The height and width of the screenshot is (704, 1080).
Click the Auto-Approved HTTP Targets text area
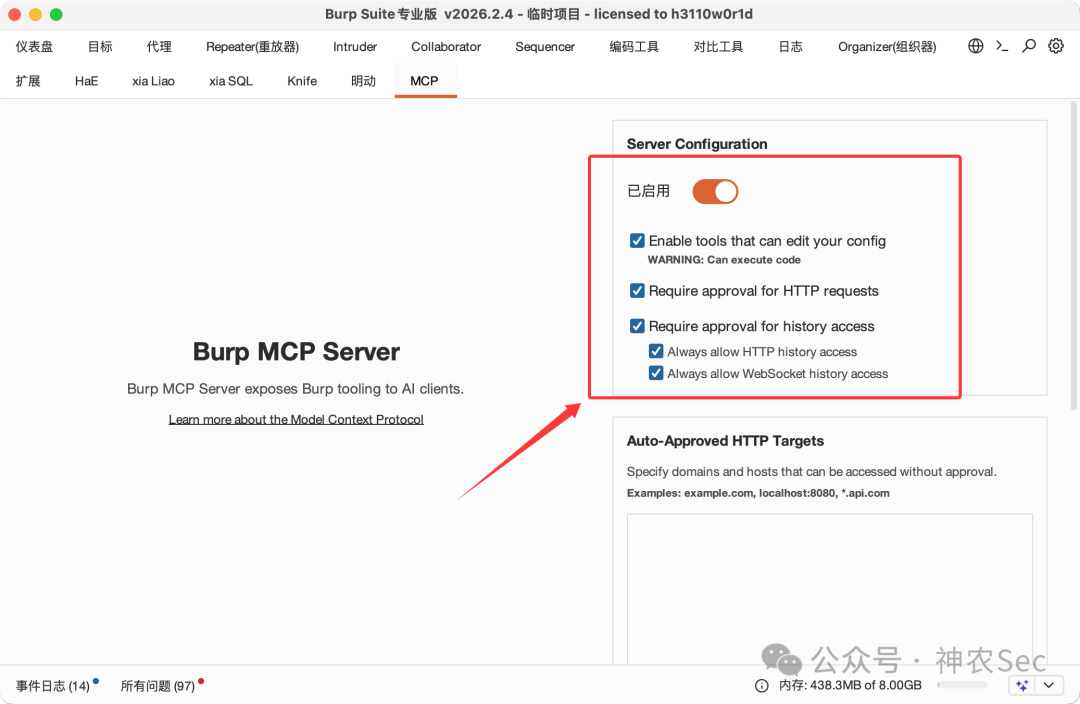[x=829, y=589]
